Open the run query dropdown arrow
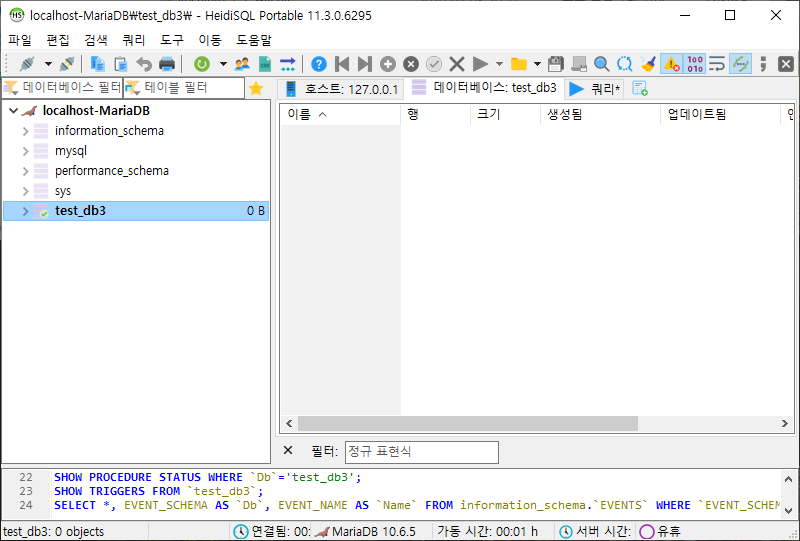 [x=499, y=64]
